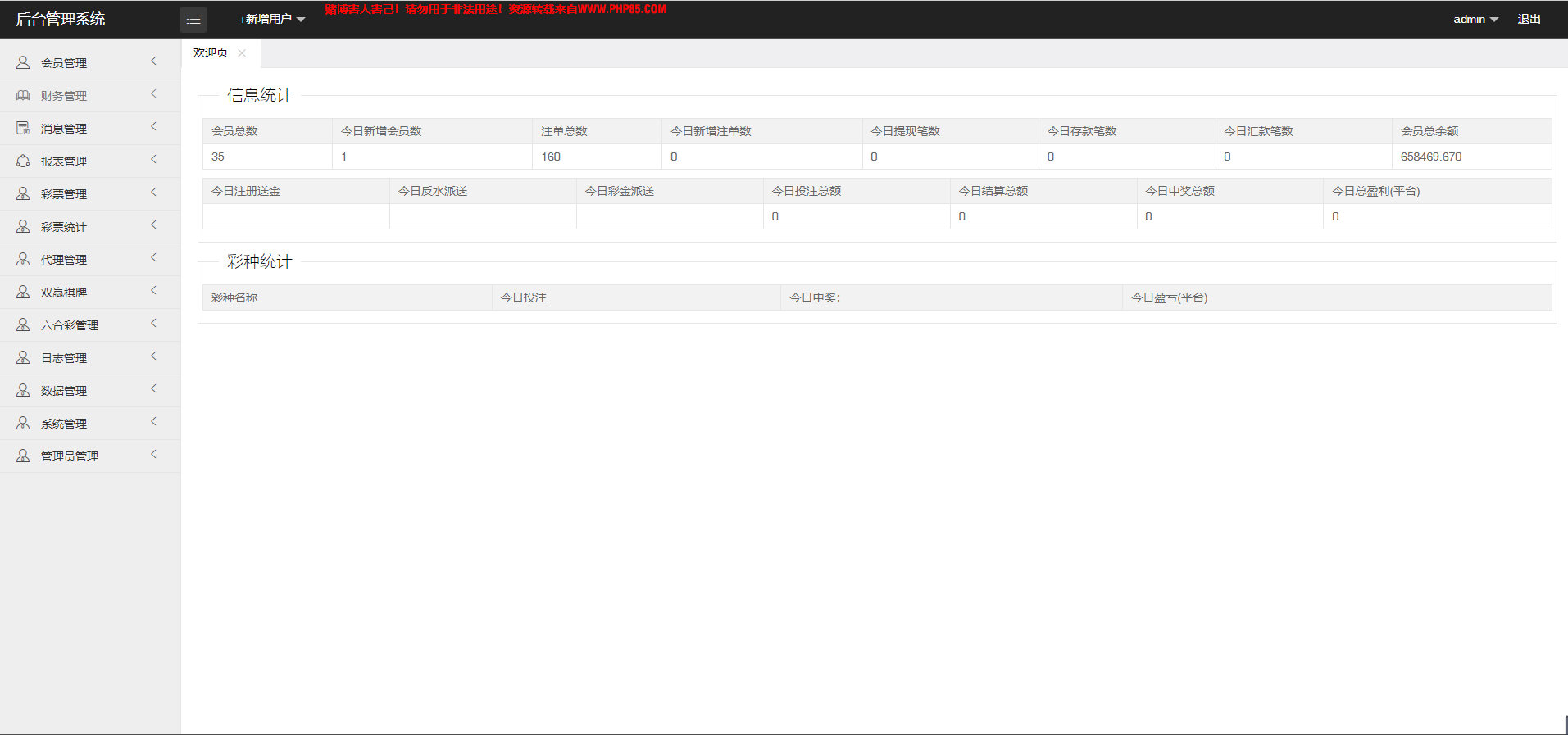
Task: Switch to the 欢迎页 tab
Action: coord(211,52)
